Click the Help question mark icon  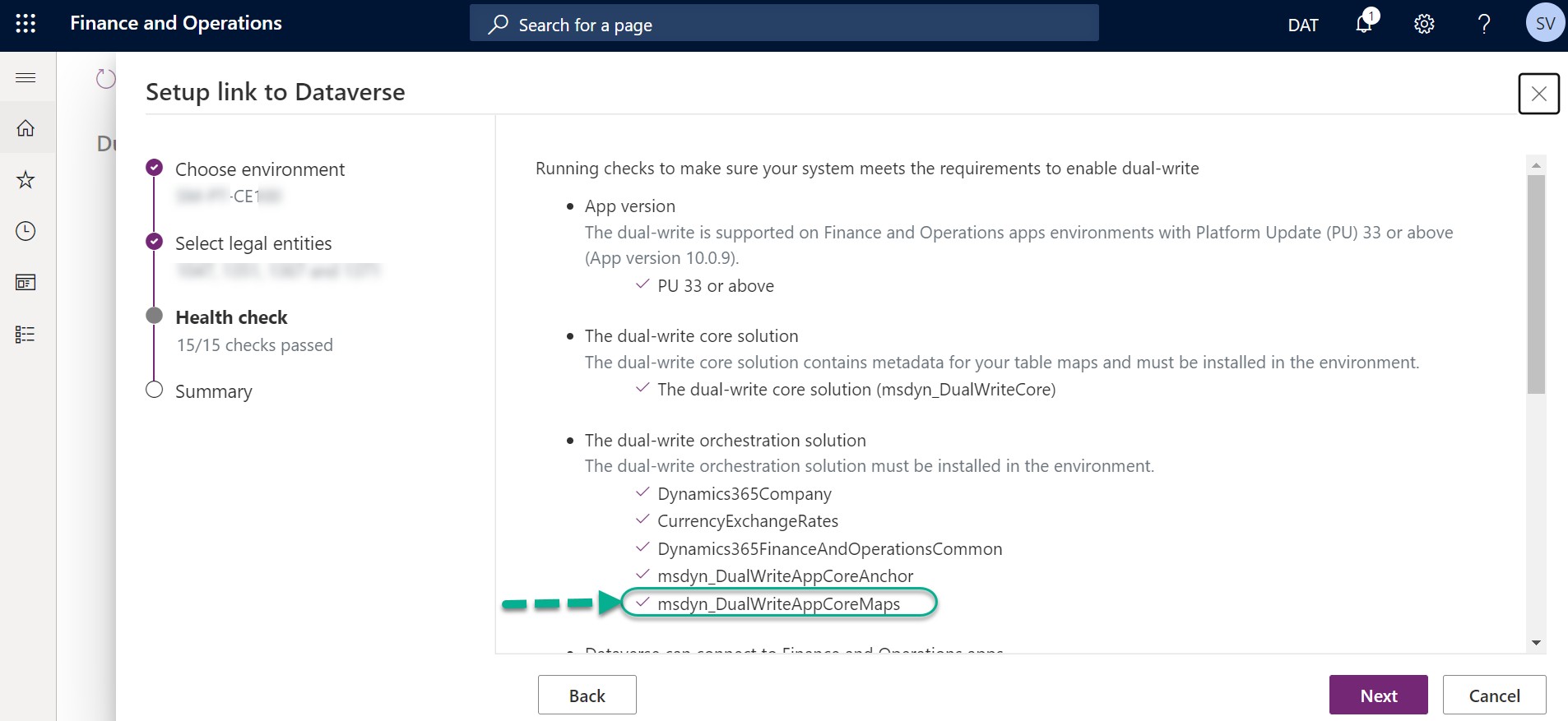tap(1484, 25)
